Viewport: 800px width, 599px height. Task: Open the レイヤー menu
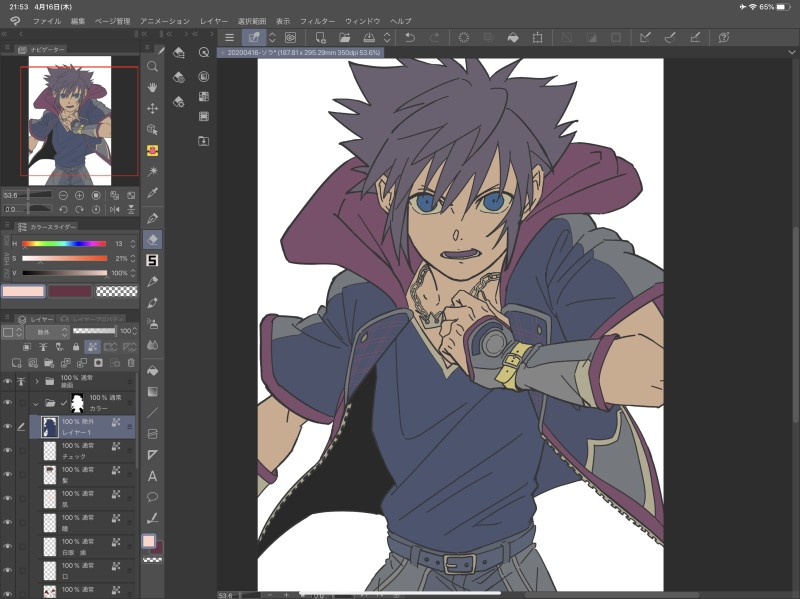point(214,21)
